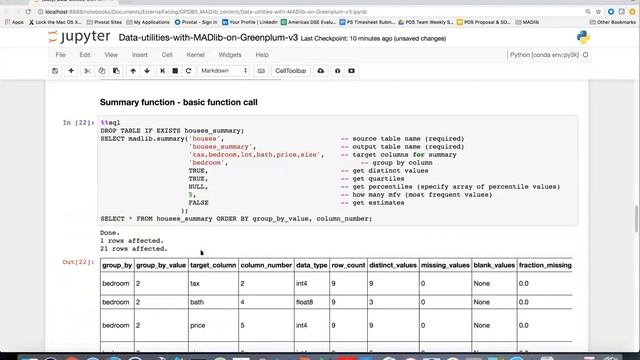Paste cells below icon
Screen dimensions: 640x360
pyautogui.click(x=116, y=71)
